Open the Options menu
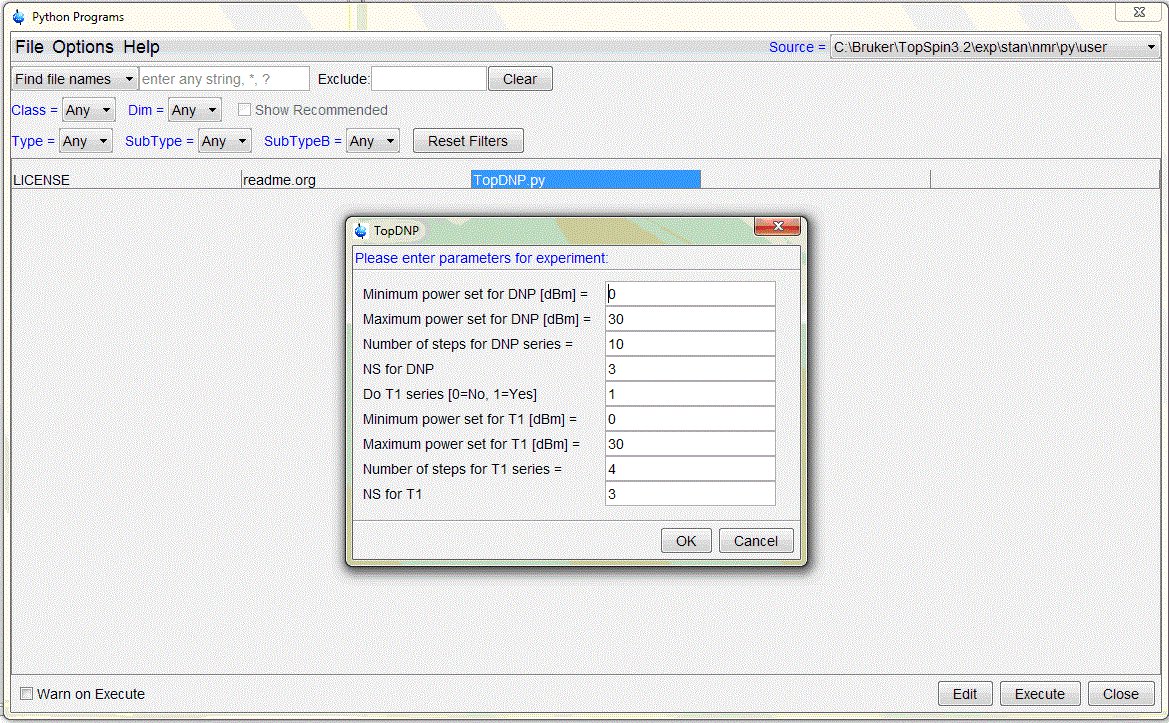The width and height of the screenshot is (1169, 723). coord(83,47)
